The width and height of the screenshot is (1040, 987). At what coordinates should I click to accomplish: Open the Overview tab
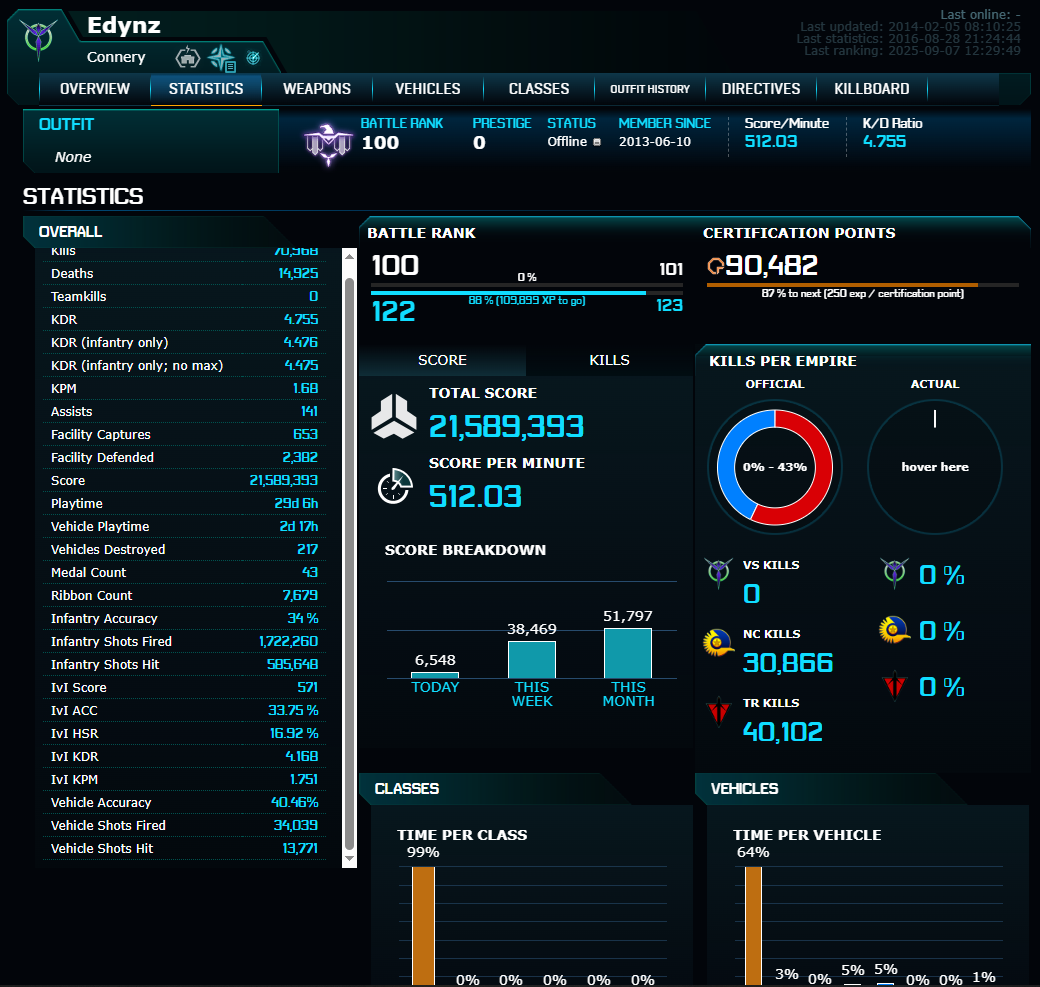pyautogui.click(x=95, y=89)
